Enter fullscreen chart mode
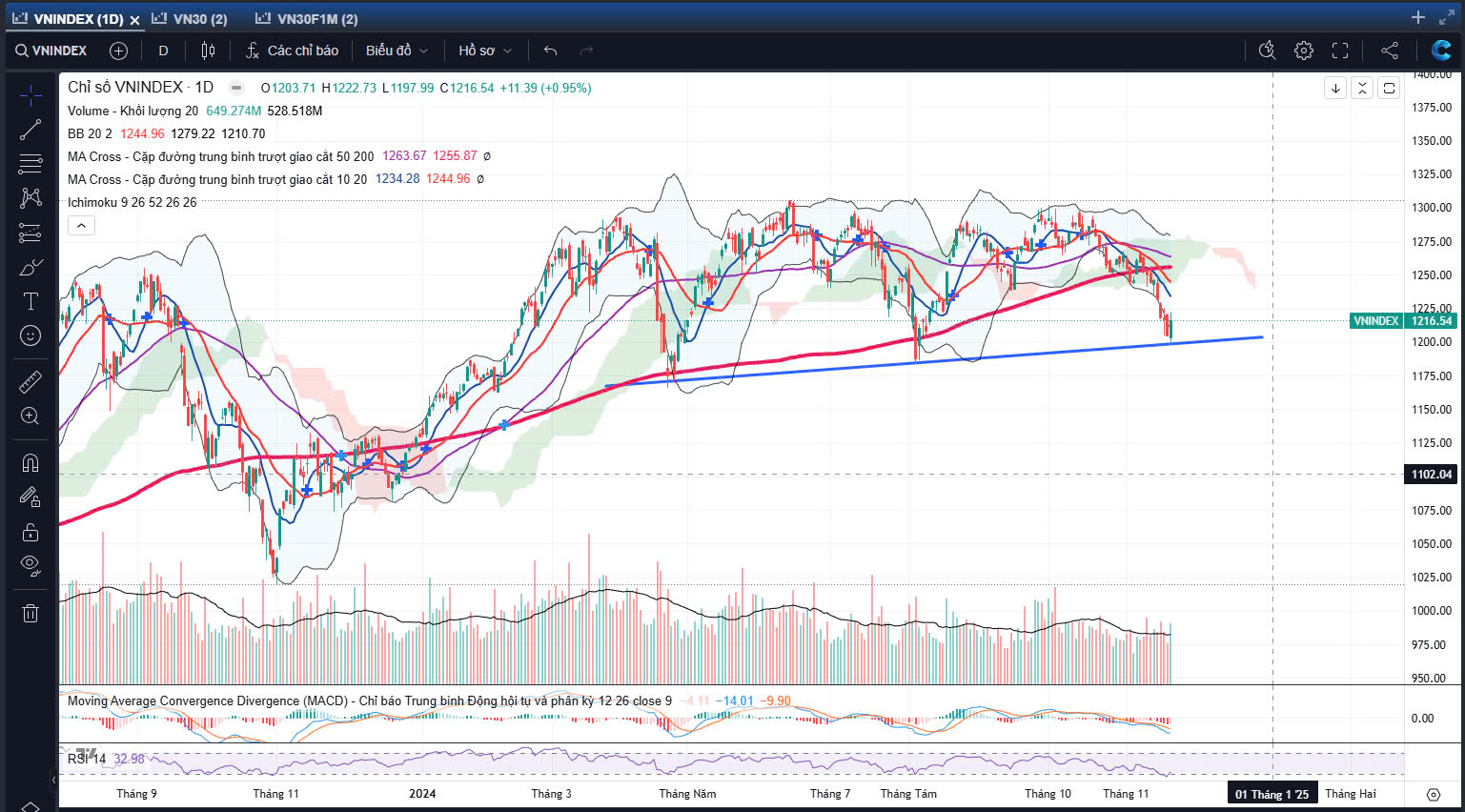 (x=1340, y=51)
